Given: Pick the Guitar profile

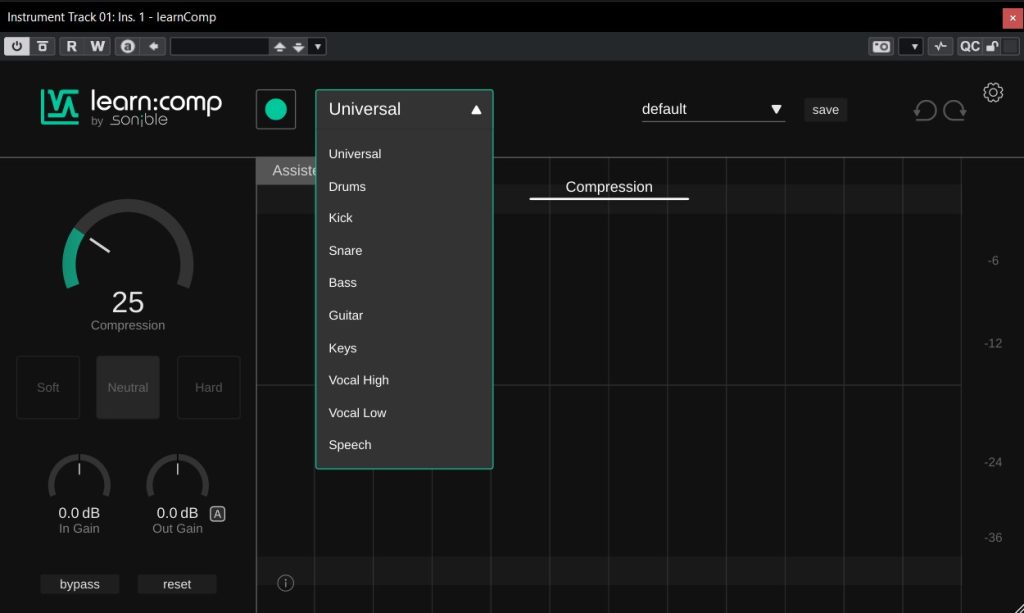Looking at the screenshot, I should click(345, 315).
